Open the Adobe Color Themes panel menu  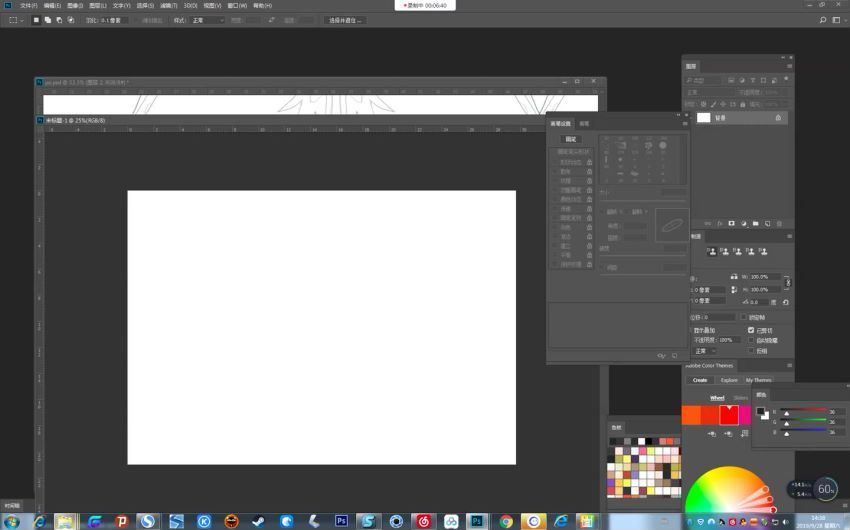click(789, 366)
